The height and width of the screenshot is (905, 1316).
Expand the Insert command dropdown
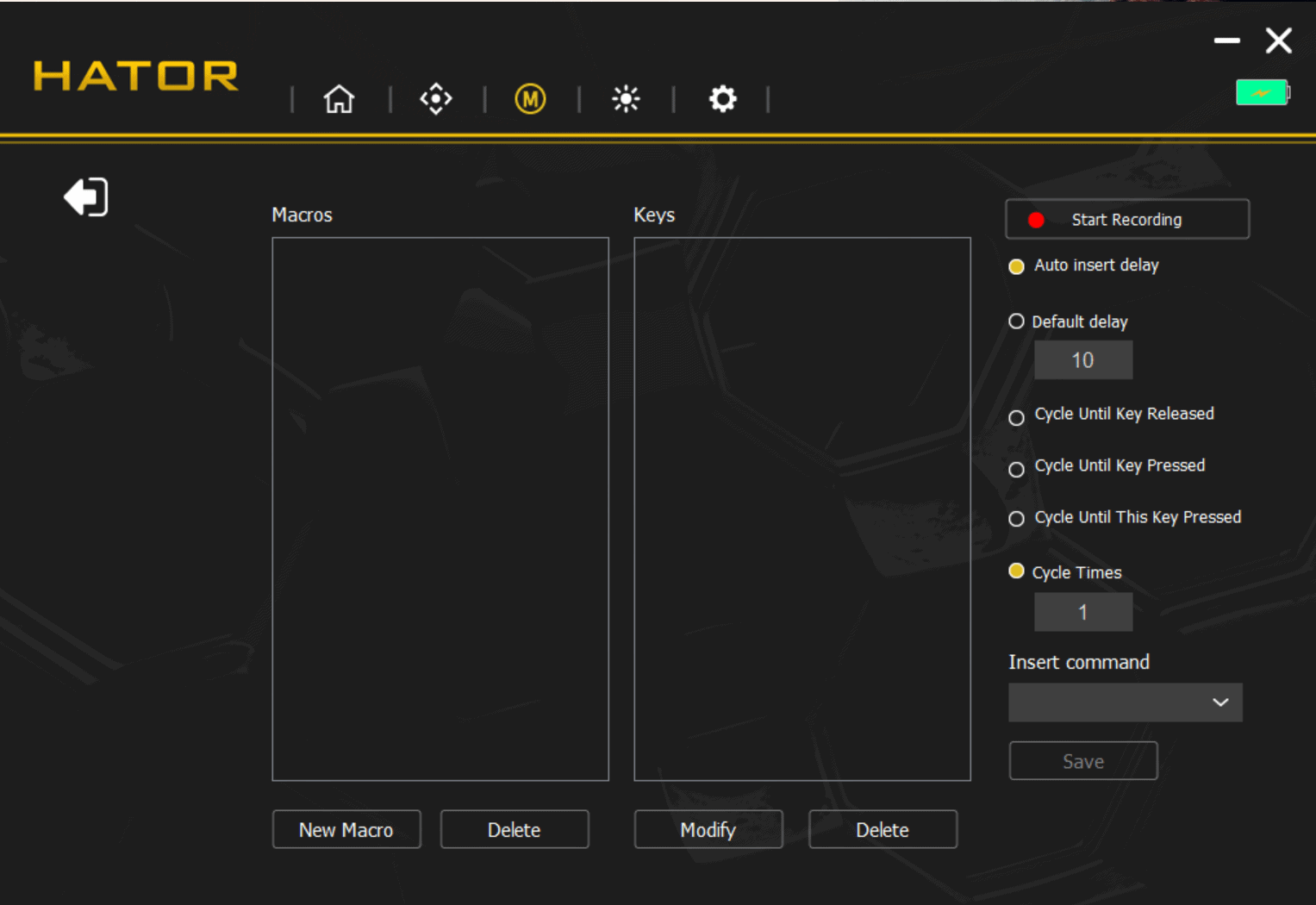click(x=1126, y=702)
